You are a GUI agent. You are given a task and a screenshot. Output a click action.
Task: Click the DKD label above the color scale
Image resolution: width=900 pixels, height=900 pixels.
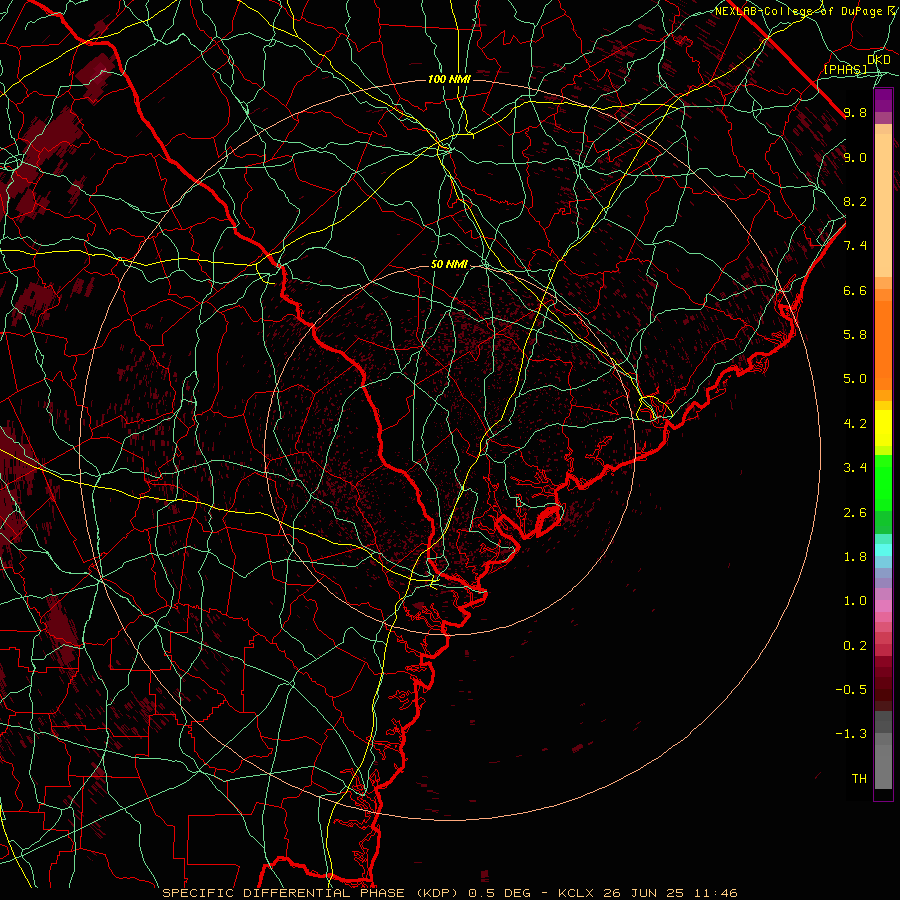[x=878, y=60]
